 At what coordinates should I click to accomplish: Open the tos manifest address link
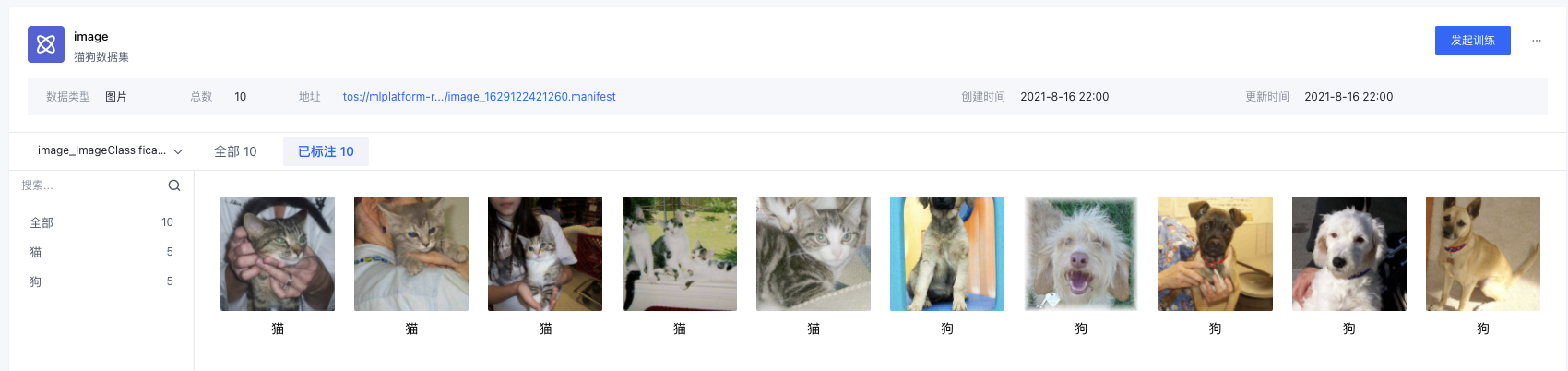[479, 97]
